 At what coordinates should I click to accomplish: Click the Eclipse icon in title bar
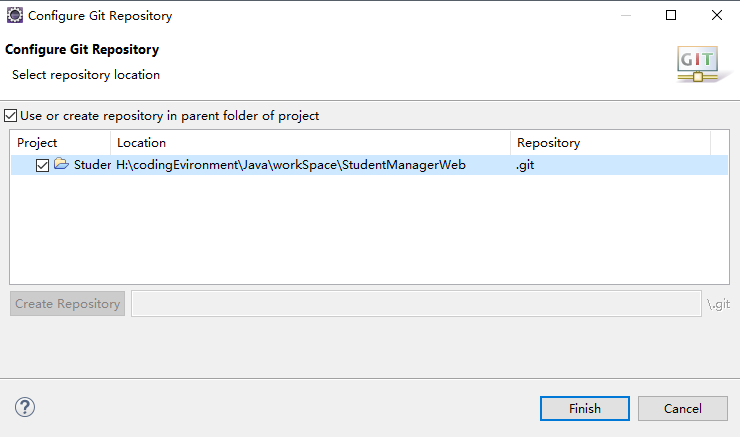(x=15, y=15)
